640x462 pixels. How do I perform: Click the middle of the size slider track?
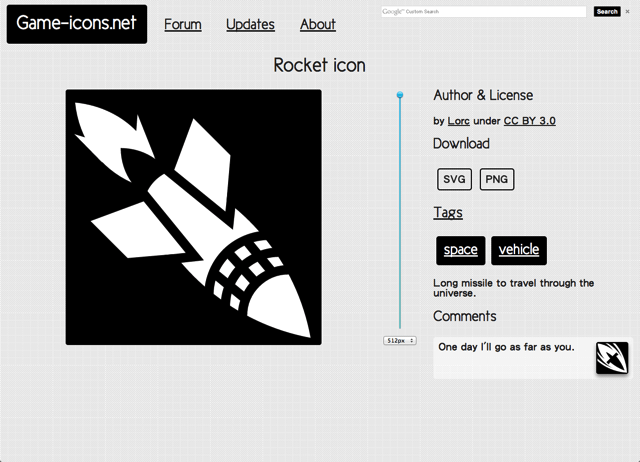point(400,215)
